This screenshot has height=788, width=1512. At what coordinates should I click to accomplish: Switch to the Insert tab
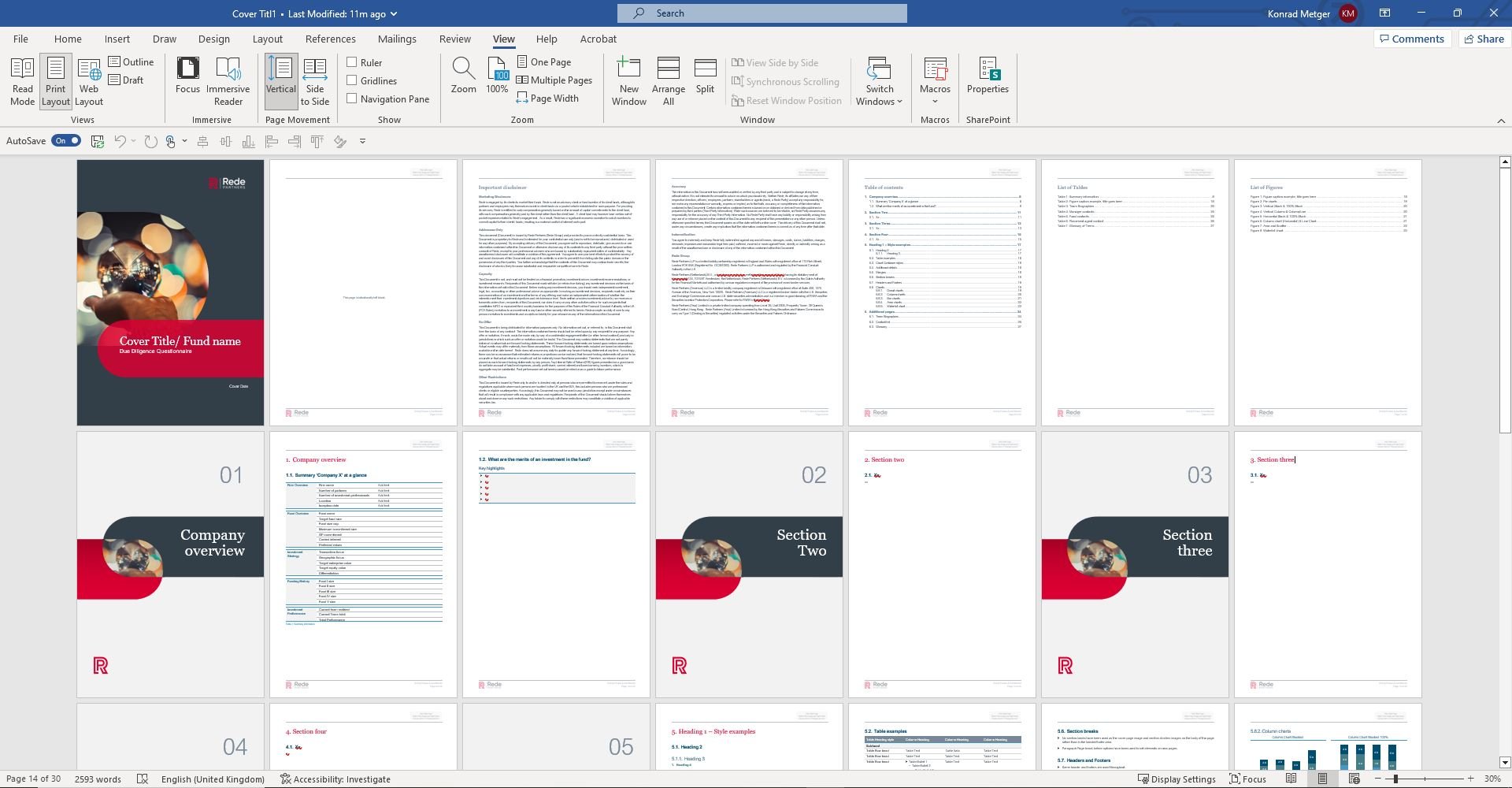coord(117,39)
